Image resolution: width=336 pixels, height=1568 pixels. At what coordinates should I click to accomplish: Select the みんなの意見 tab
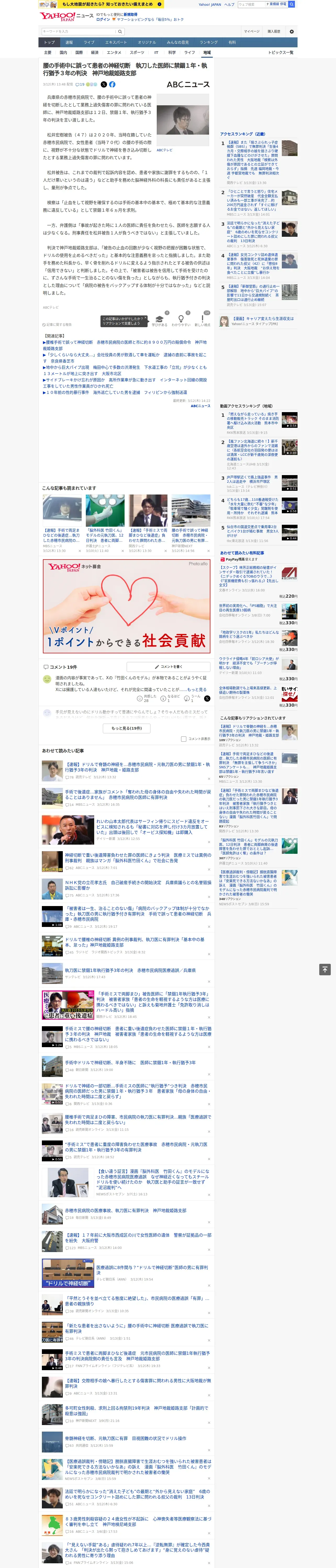pos(178,43)
